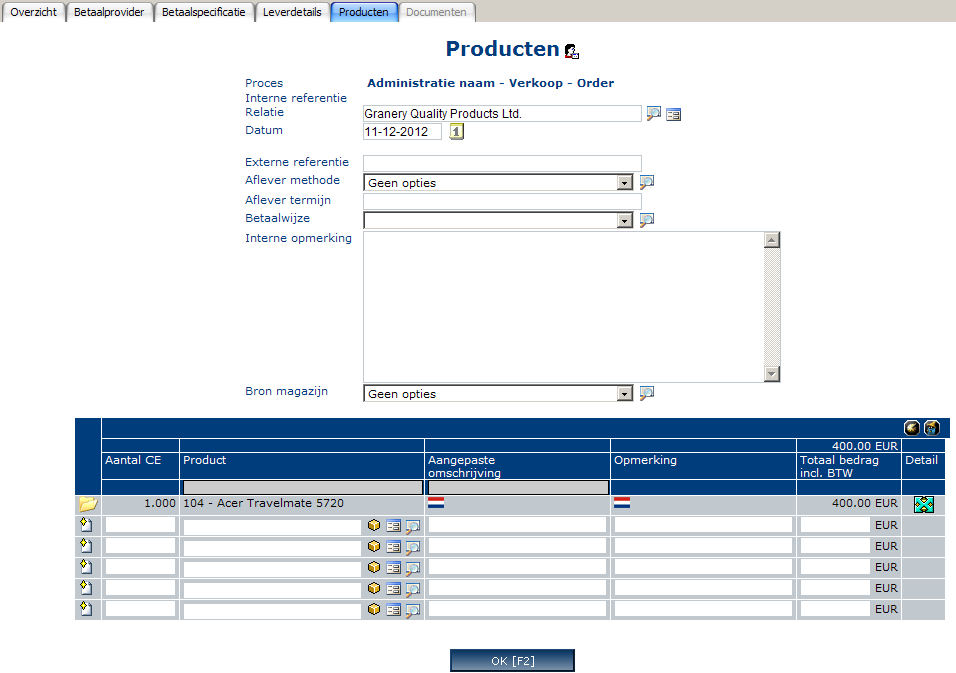Click the flag icon under Opmerking column
The height and width of the screenshot is (673, 956).
point(622,503)
